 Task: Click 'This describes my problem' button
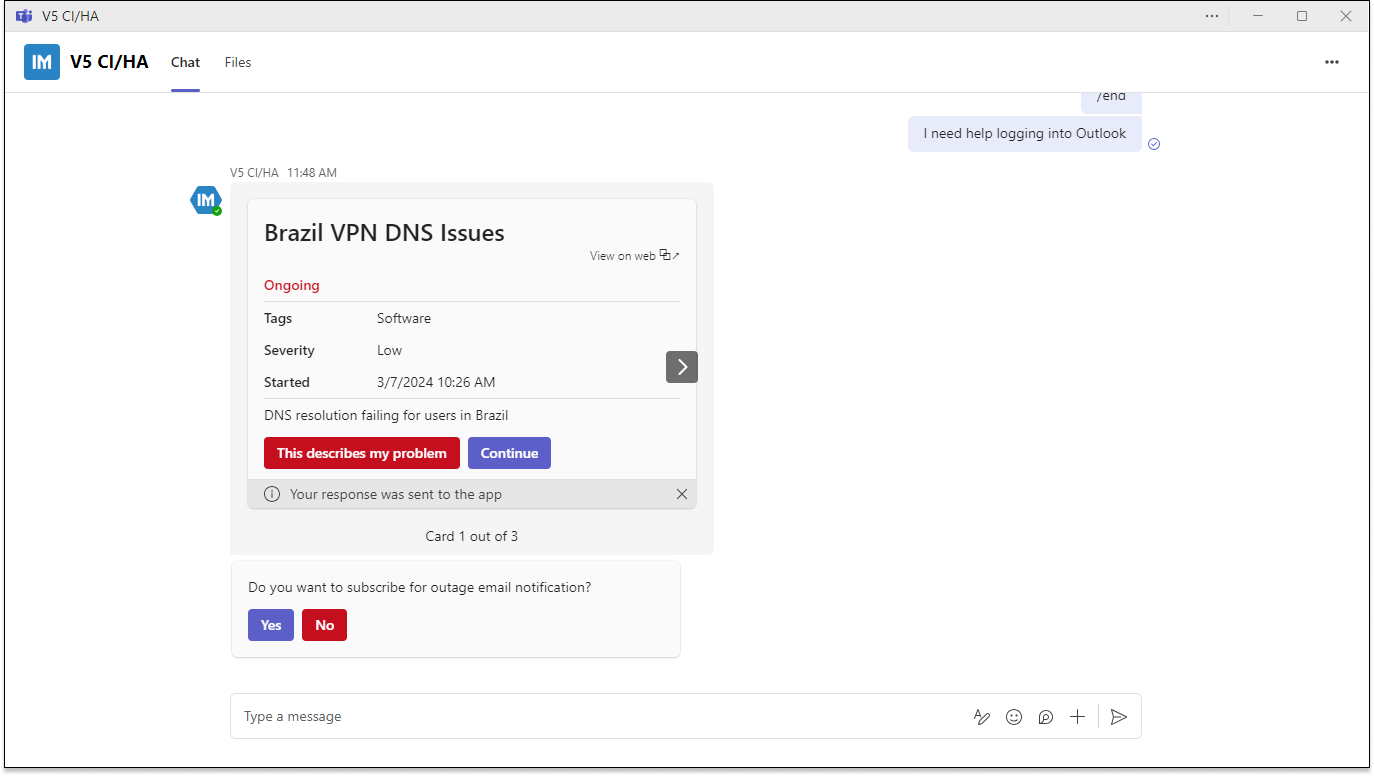point(362,453)
